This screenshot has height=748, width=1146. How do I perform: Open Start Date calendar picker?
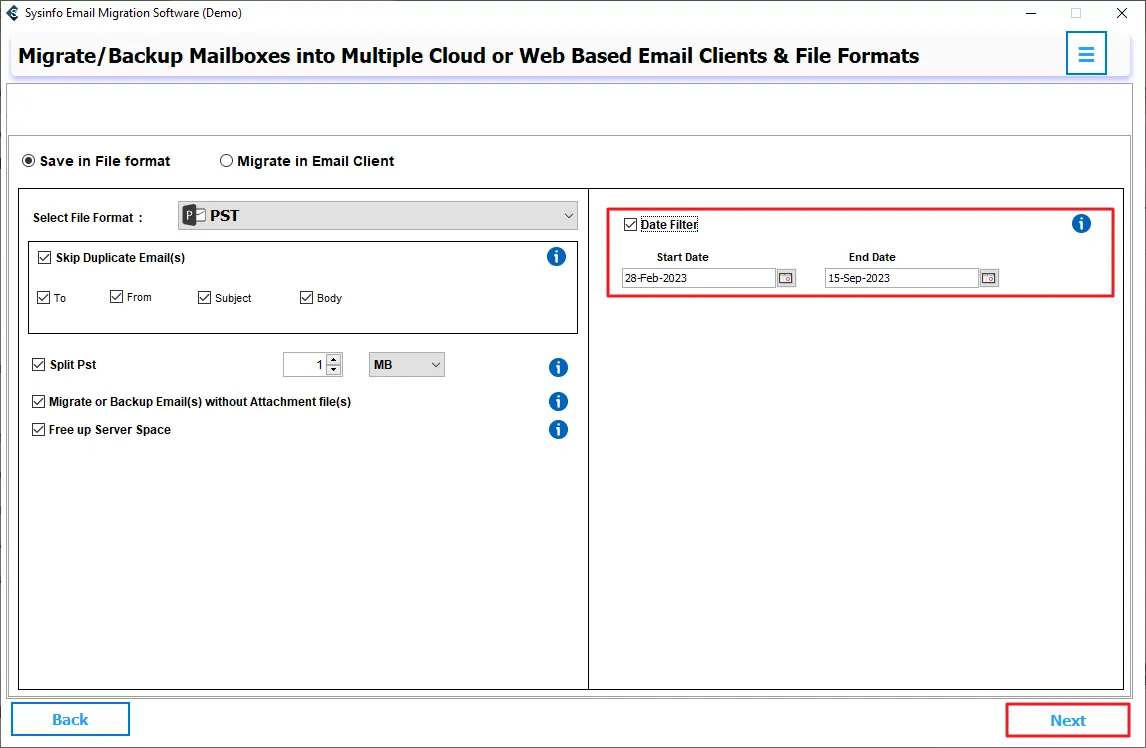pyautogui.click(x=786, y=278)
